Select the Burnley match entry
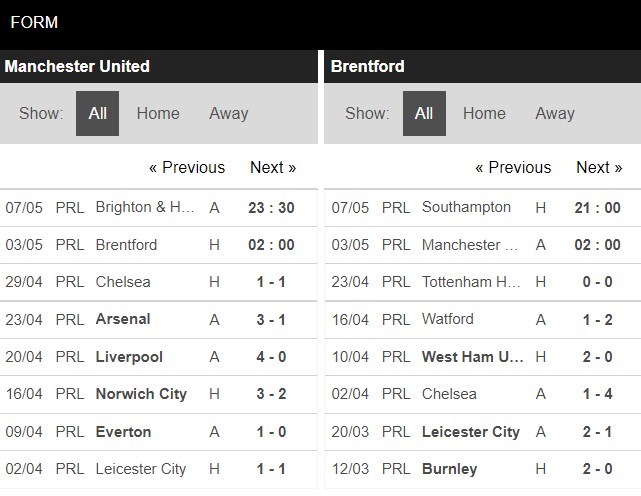The width and height of the screenshot is (641, 496). (449, 468)
